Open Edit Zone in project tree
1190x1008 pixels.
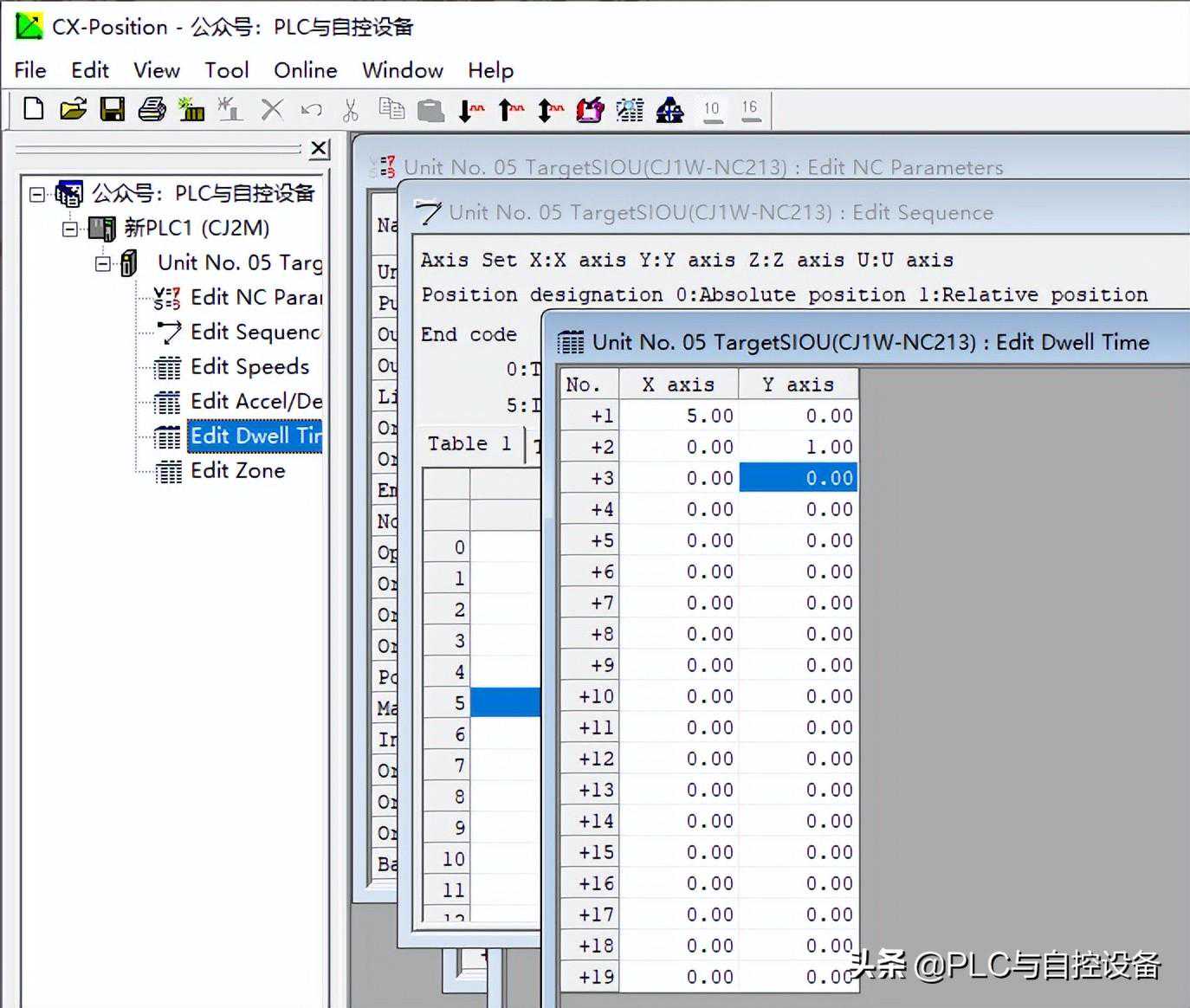237,471
